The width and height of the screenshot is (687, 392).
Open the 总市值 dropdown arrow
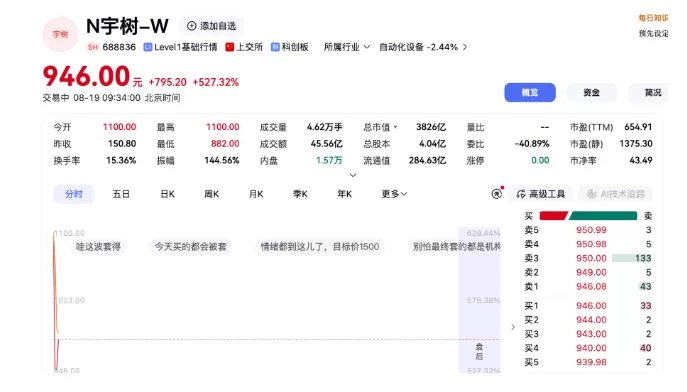[x=395, y=127]
